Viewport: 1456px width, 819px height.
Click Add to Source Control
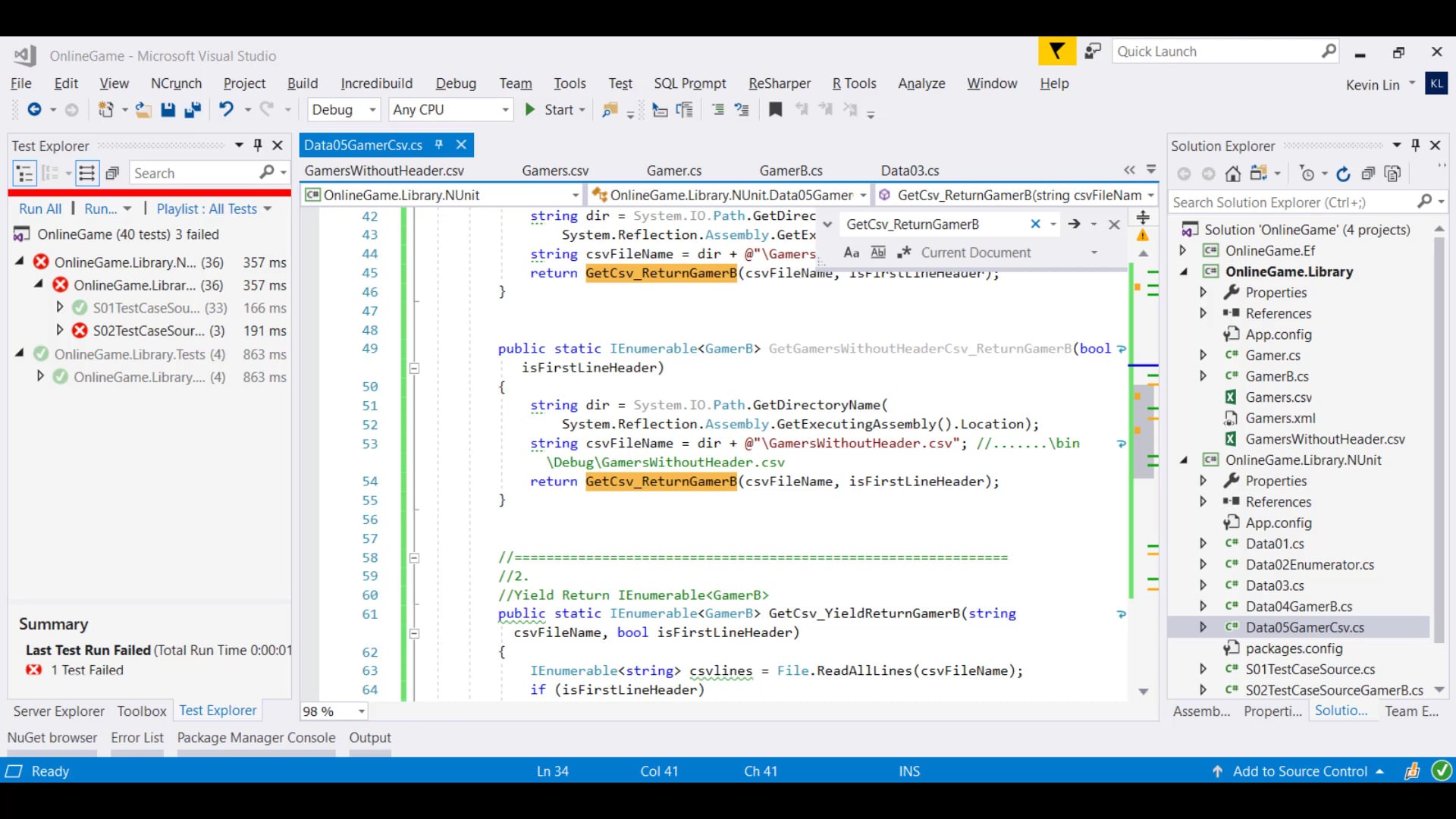pos(1303,770)
